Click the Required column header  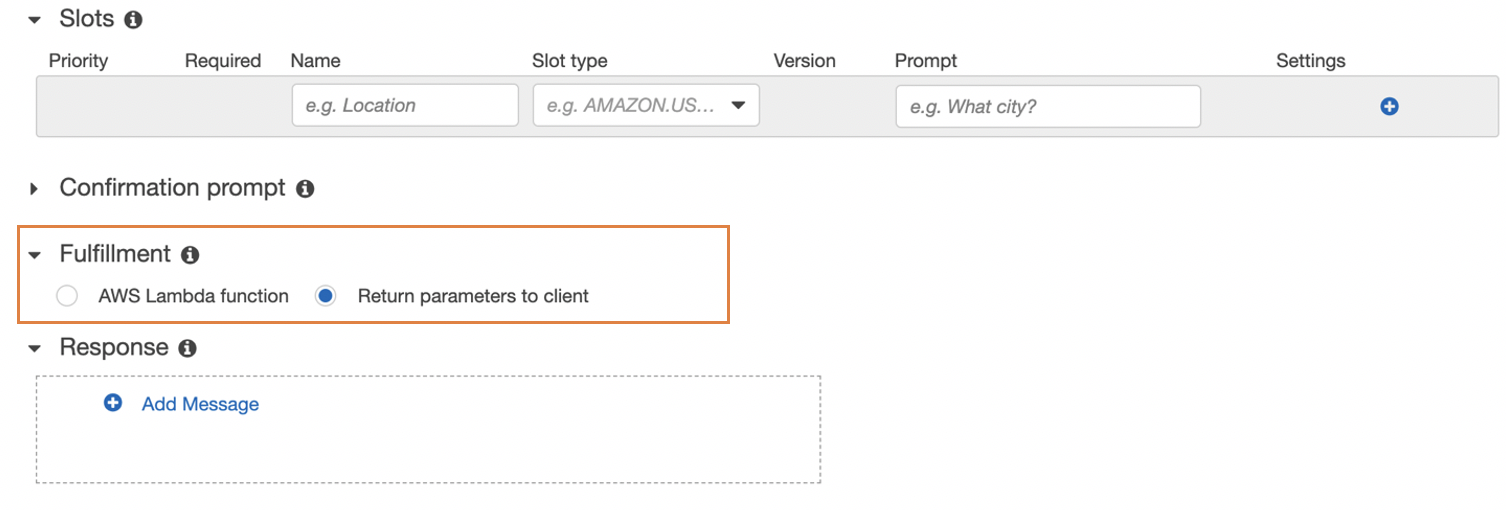(223, 61)
